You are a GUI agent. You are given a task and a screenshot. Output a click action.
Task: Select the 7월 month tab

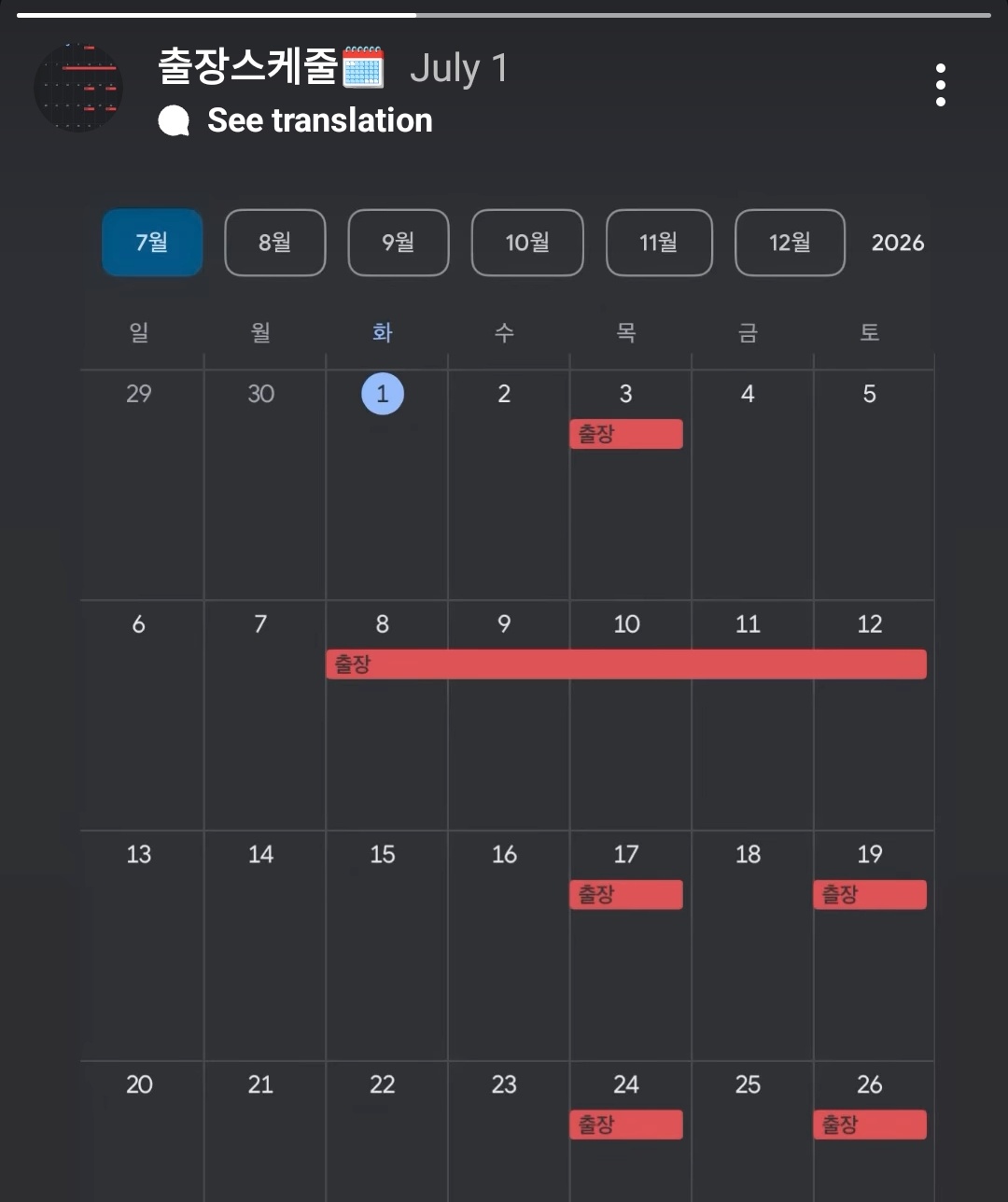click(x=152, y=243)
